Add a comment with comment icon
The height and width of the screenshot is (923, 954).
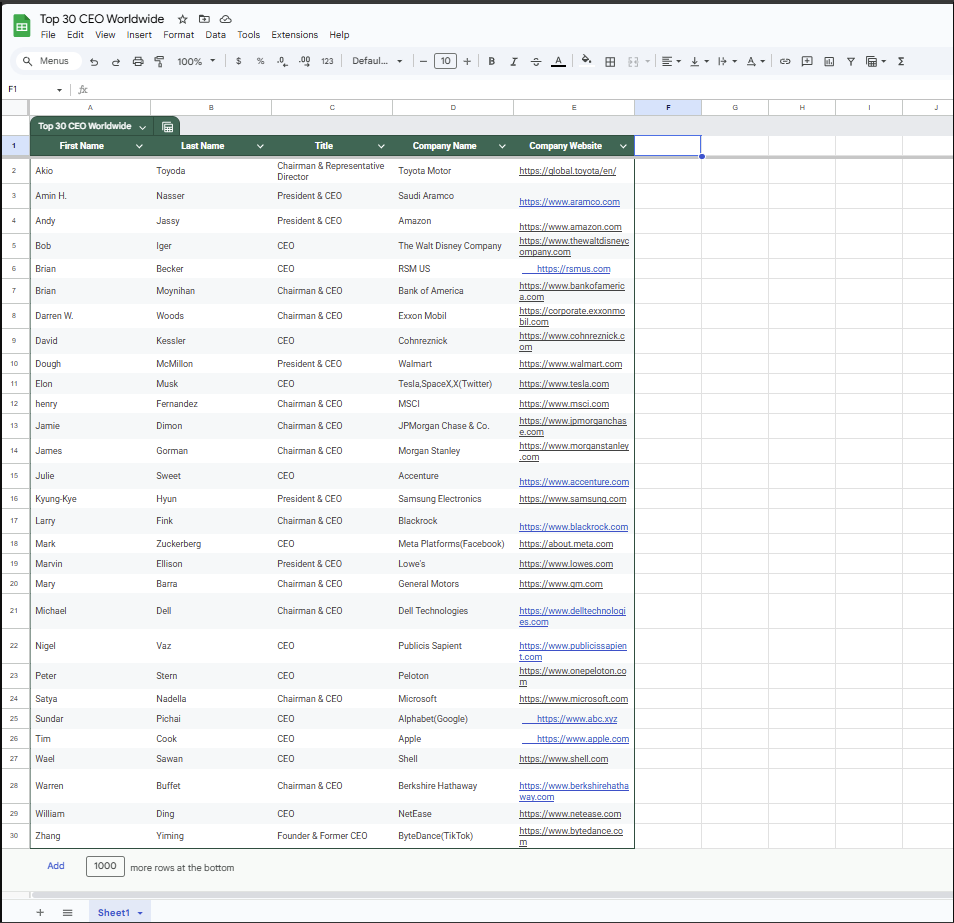tap(807, 61)
